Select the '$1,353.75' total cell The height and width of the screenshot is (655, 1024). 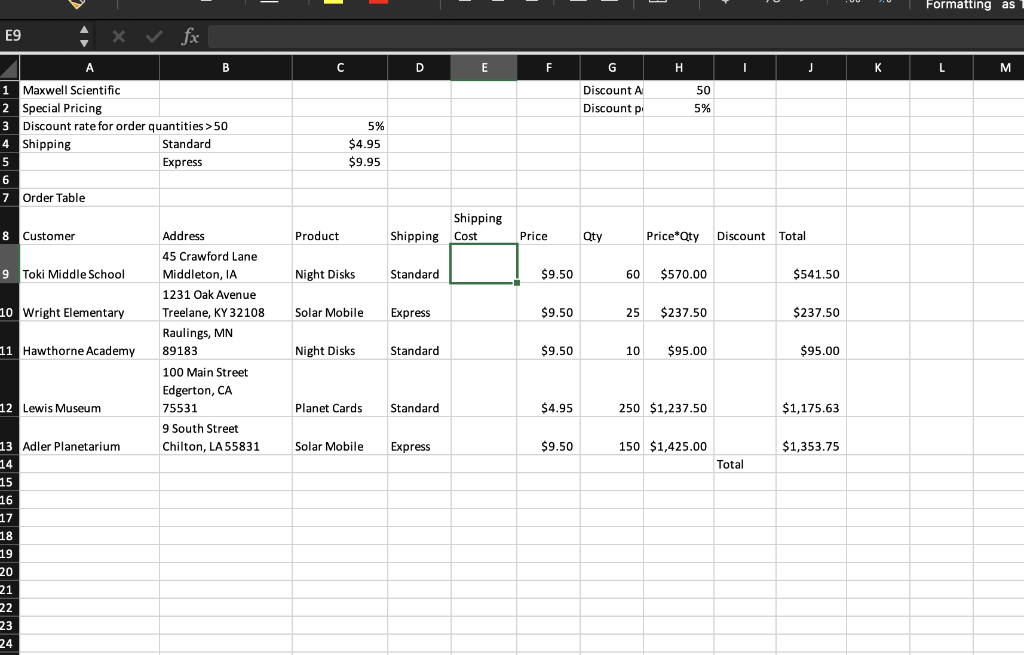tap(811, 436)
